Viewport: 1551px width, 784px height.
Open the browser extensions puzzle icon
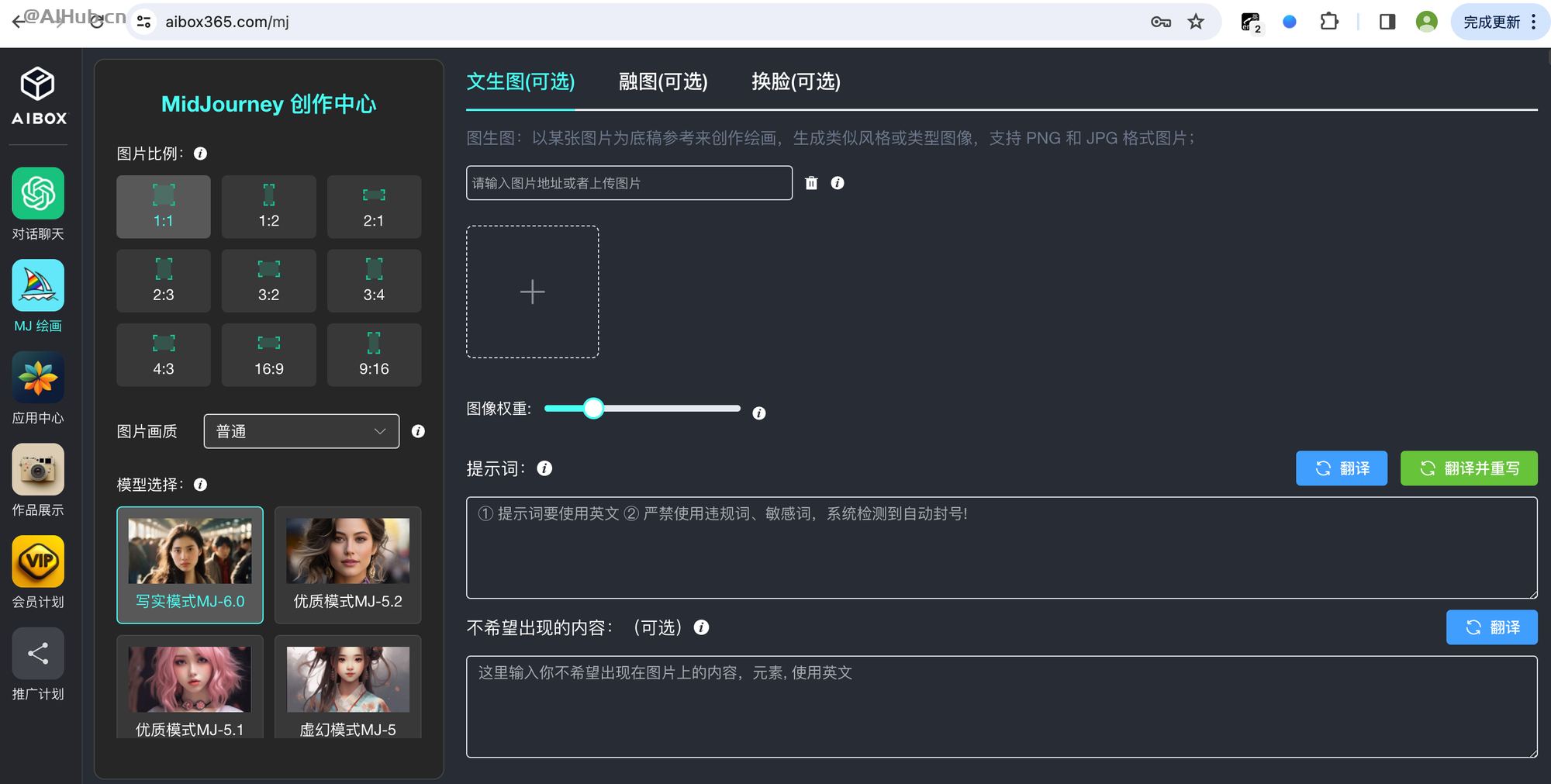coord(1329,22)
